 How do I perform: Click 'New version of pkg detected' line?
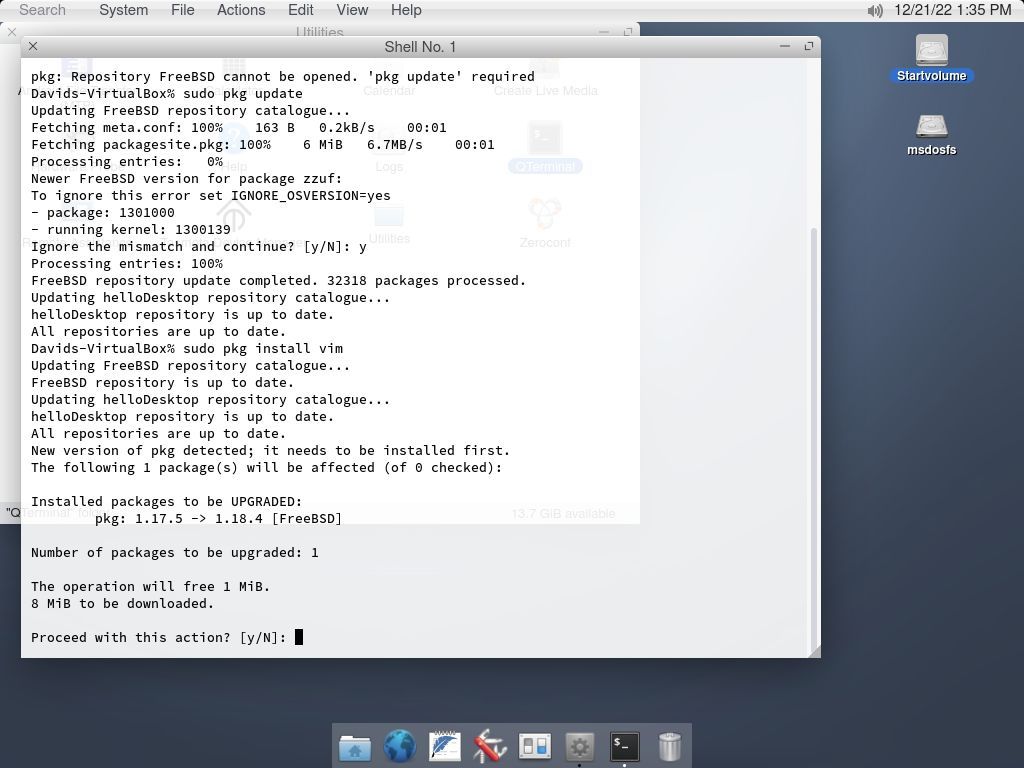coord(270,451)
